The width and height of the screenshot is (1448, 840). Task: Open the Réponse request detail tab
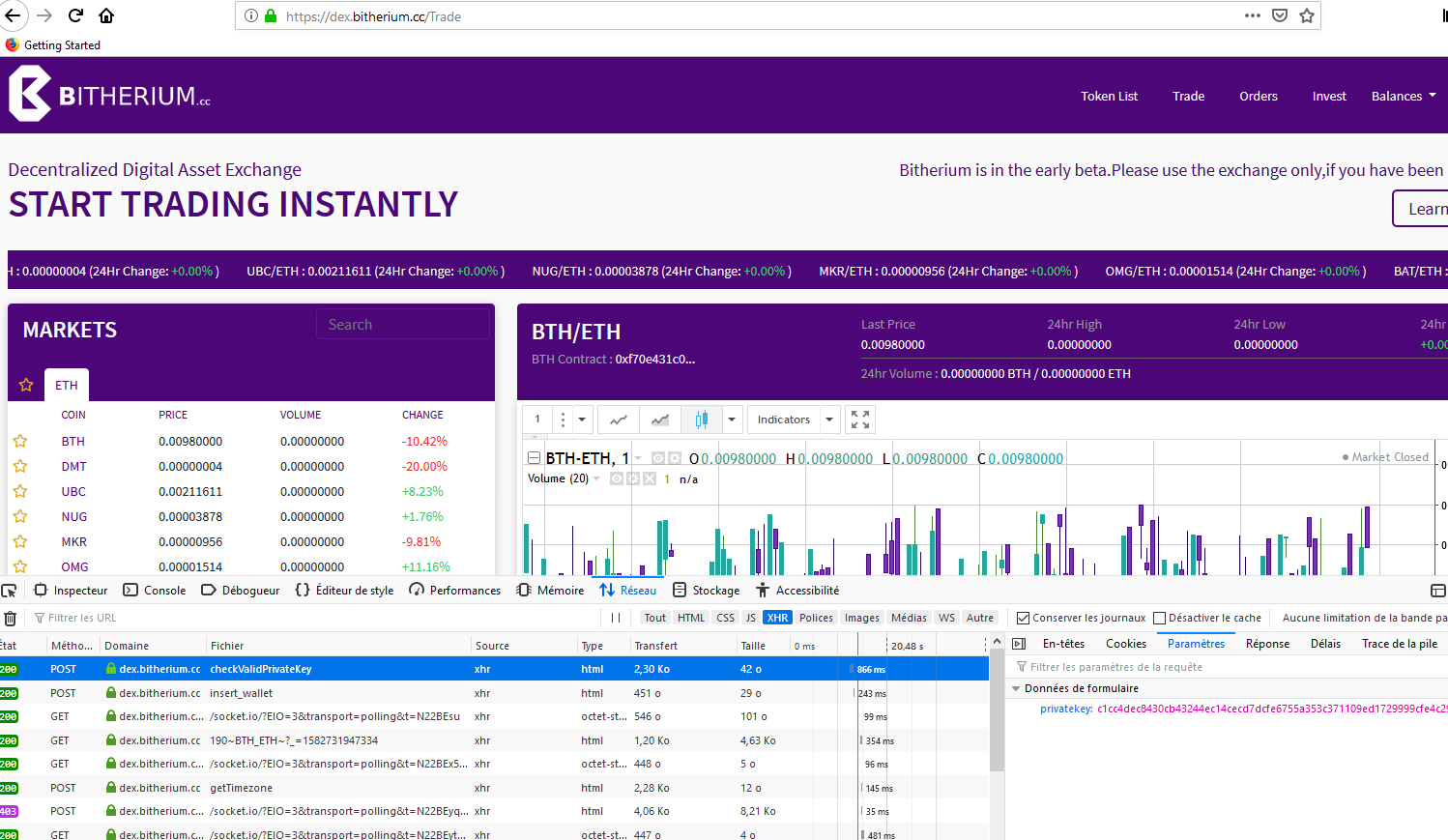pos(1267,643)
